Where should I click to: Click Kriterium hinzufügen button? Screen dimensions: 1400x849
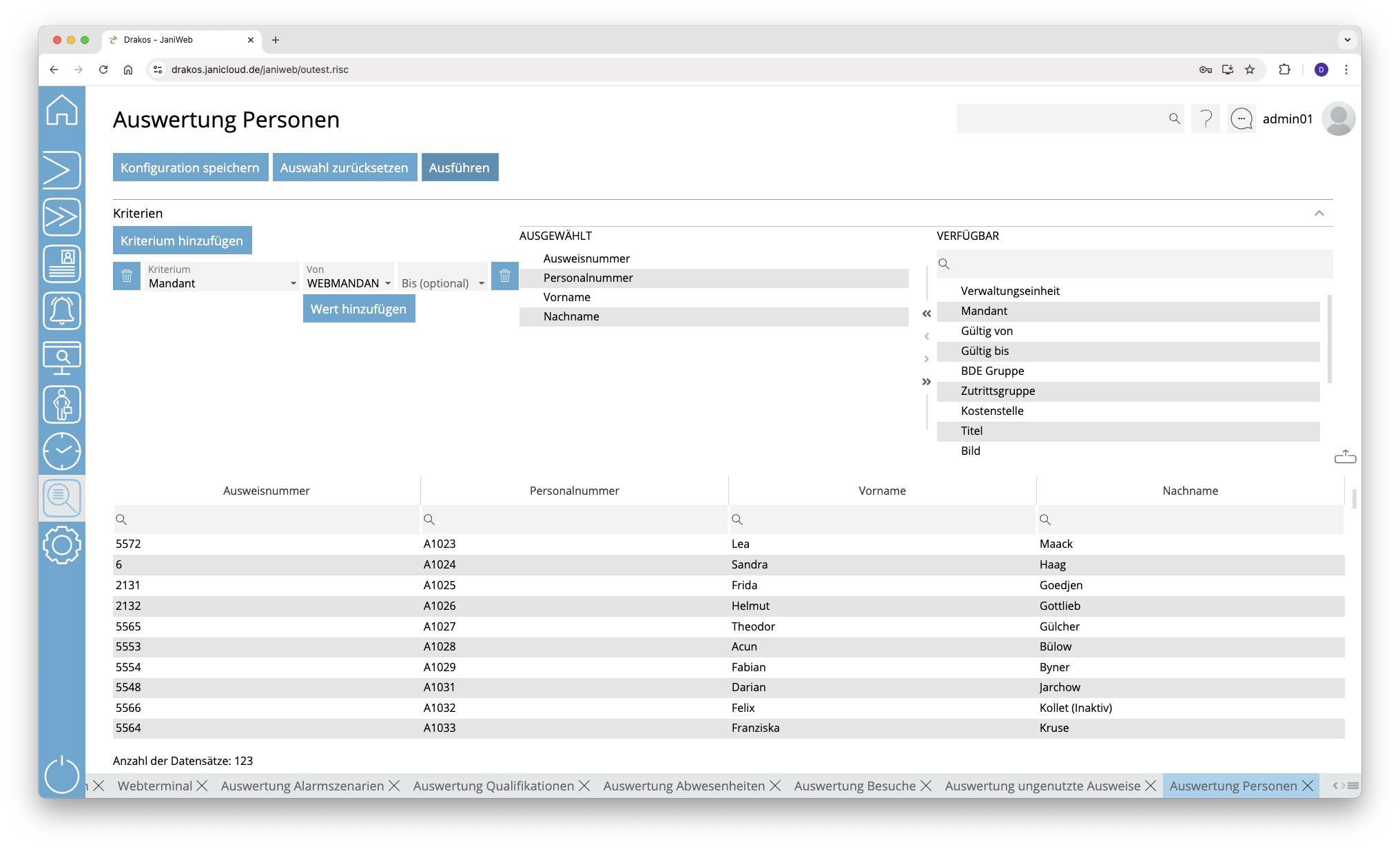click(182, 241)
